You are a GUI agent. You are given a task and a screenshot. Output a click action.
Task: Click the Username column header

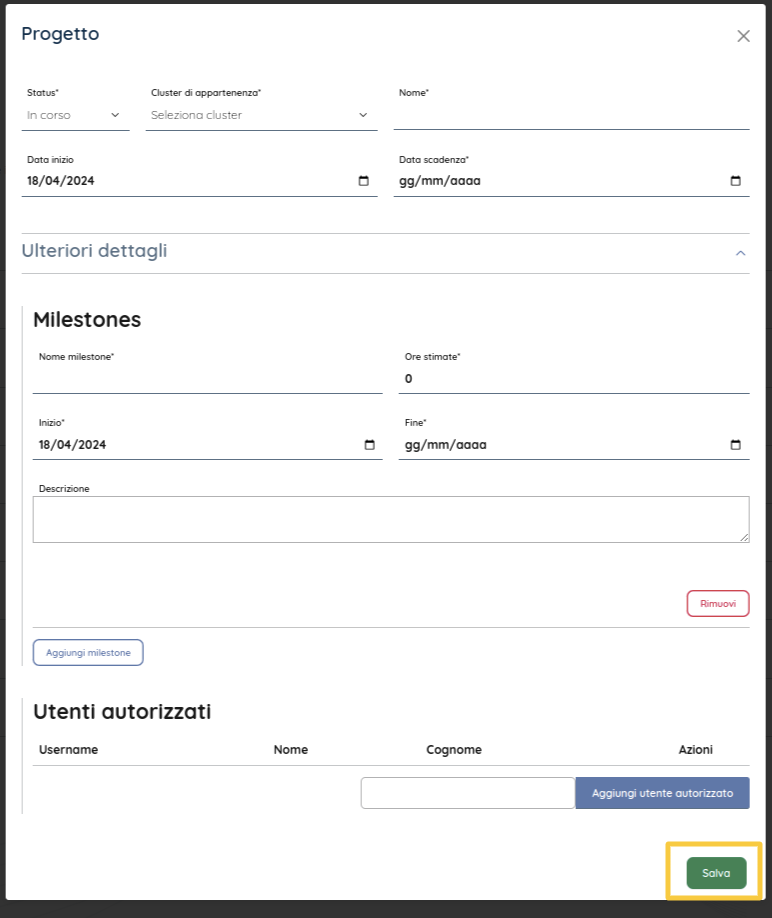click(68, 750)
